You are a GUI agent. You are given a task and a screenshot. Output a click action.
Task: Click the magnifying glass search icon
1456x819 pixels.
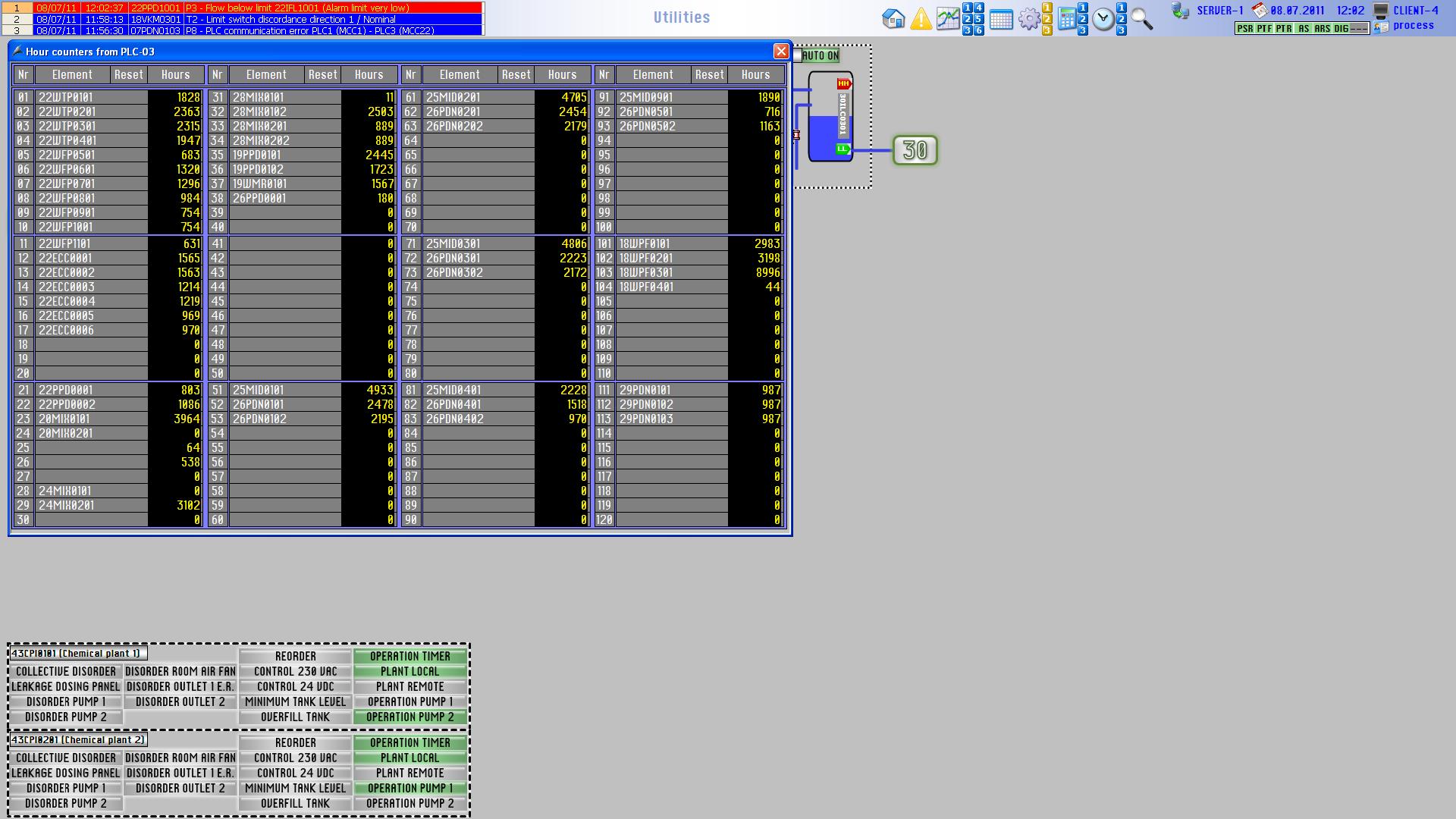1141,19
